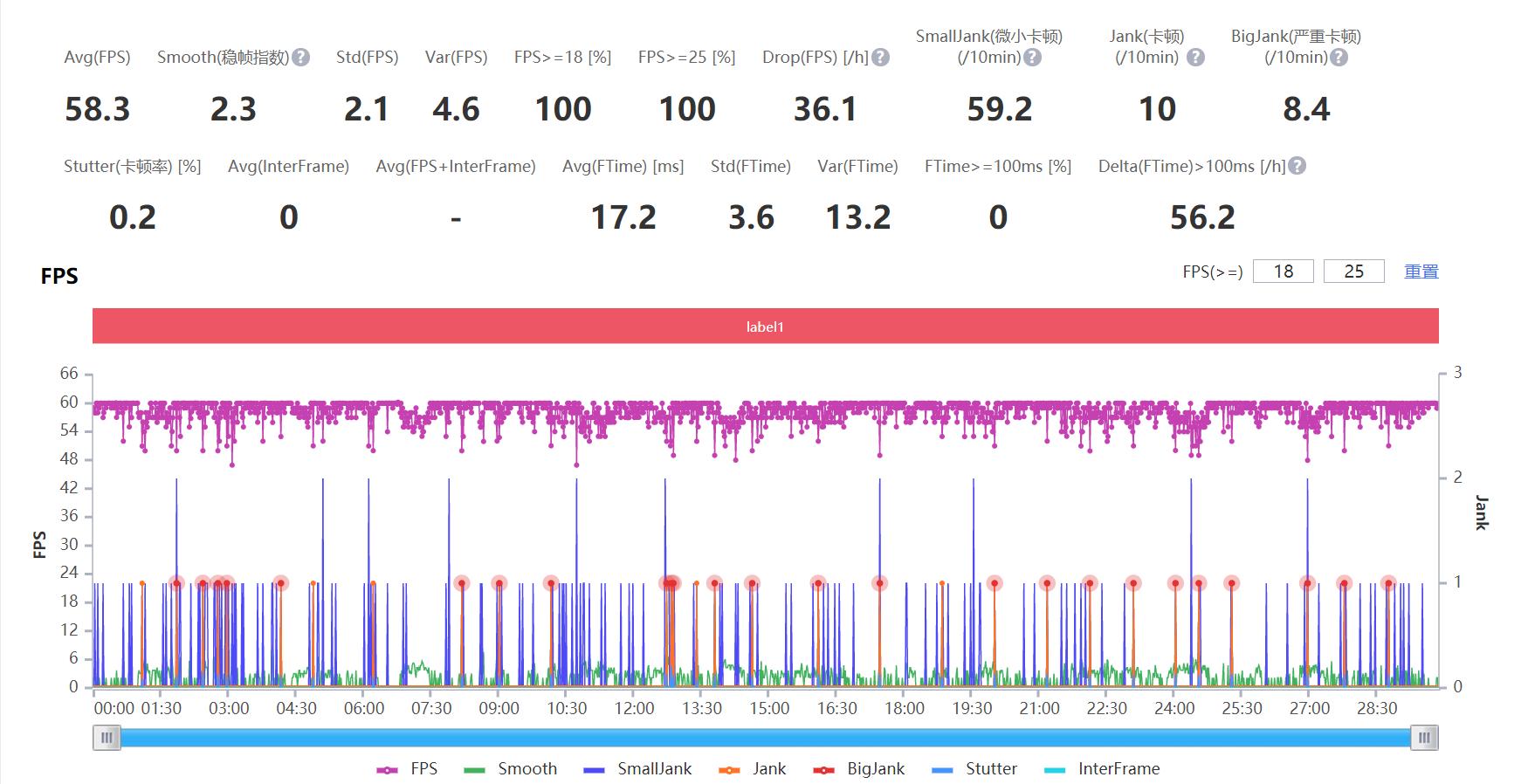The width and height of the screenshot is (1528, 784).
Task: Click help icon after Delta(FTime)>100ms
Action: [x=1297, y=166]
